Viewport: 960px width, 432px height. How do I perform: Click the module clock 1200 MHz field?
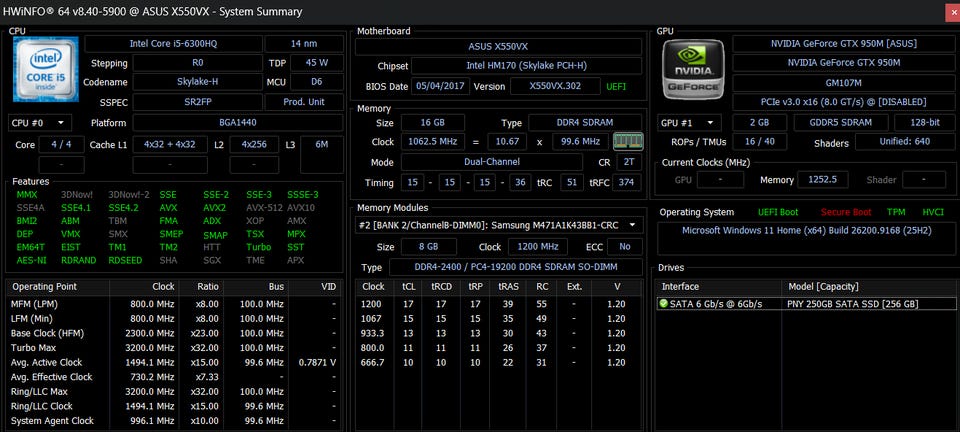(x=538, y=247)
